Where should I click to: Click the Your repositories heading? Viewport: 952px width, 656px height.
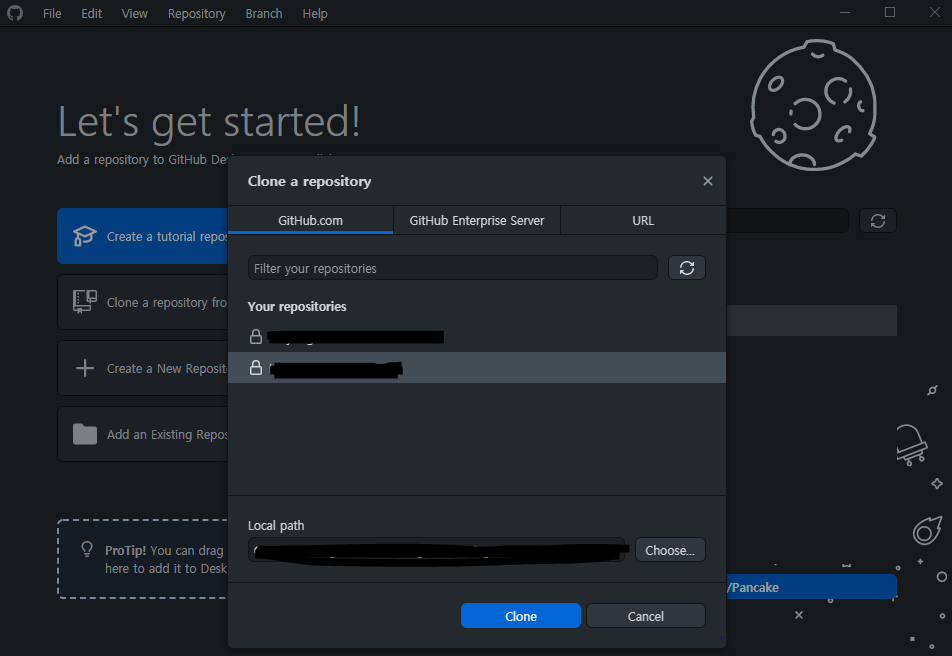(x=297, y=306)
